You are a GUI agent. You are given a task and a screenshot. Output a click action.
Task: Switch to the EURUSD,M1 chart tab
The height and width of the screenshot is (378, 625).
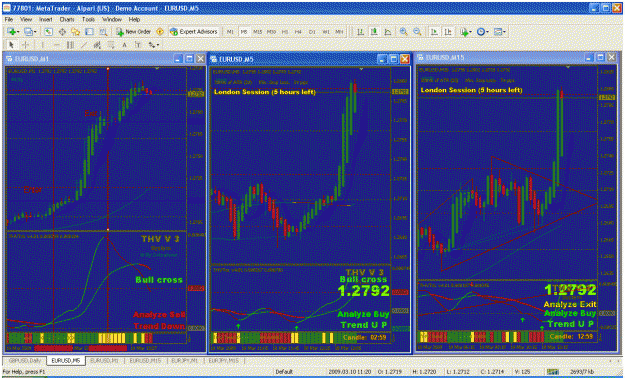tap(104, 360)
